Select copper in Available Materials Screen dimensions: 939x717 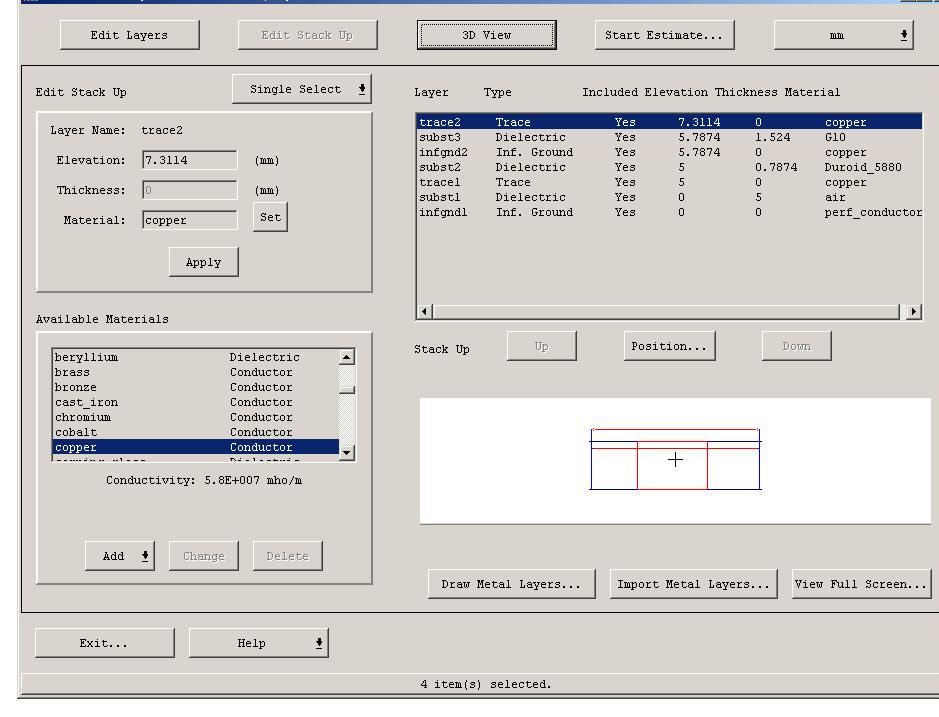pos(196,447)
